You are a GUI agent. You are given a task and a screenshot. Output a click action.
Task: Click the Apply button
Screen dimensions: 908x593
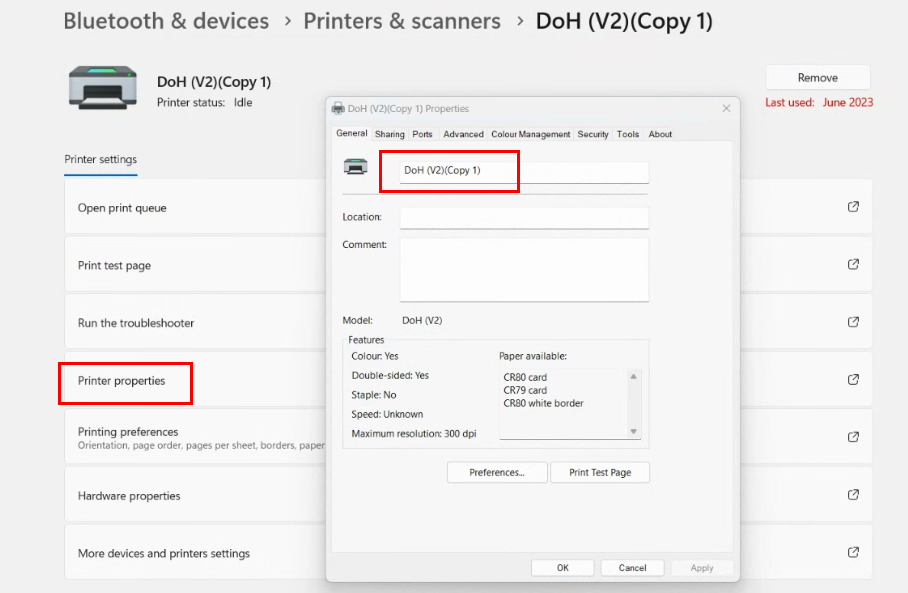tap(702, 568)
